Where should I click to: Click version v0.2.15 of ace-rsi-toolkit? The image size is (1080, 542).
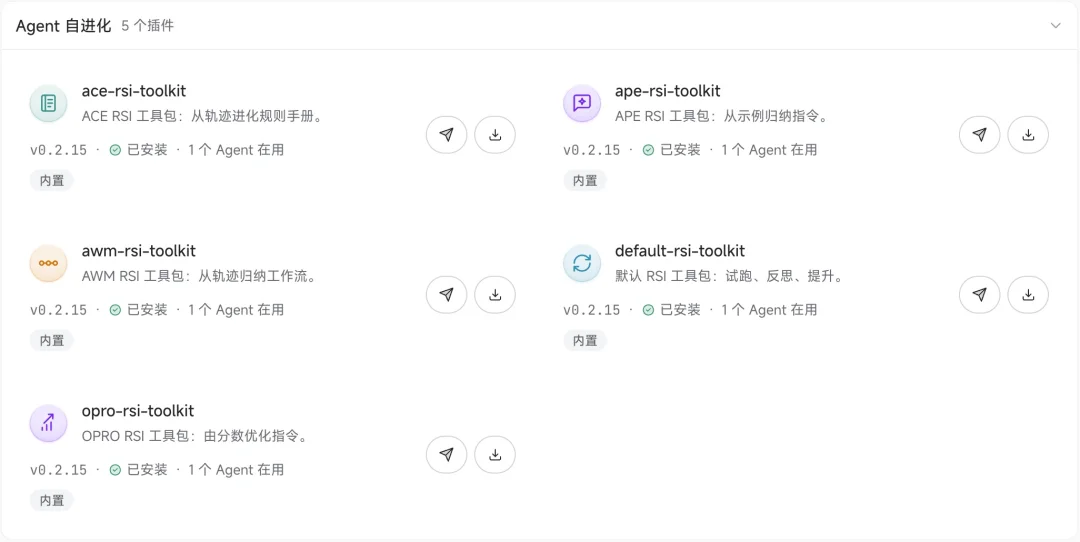[x=59, y=150]
